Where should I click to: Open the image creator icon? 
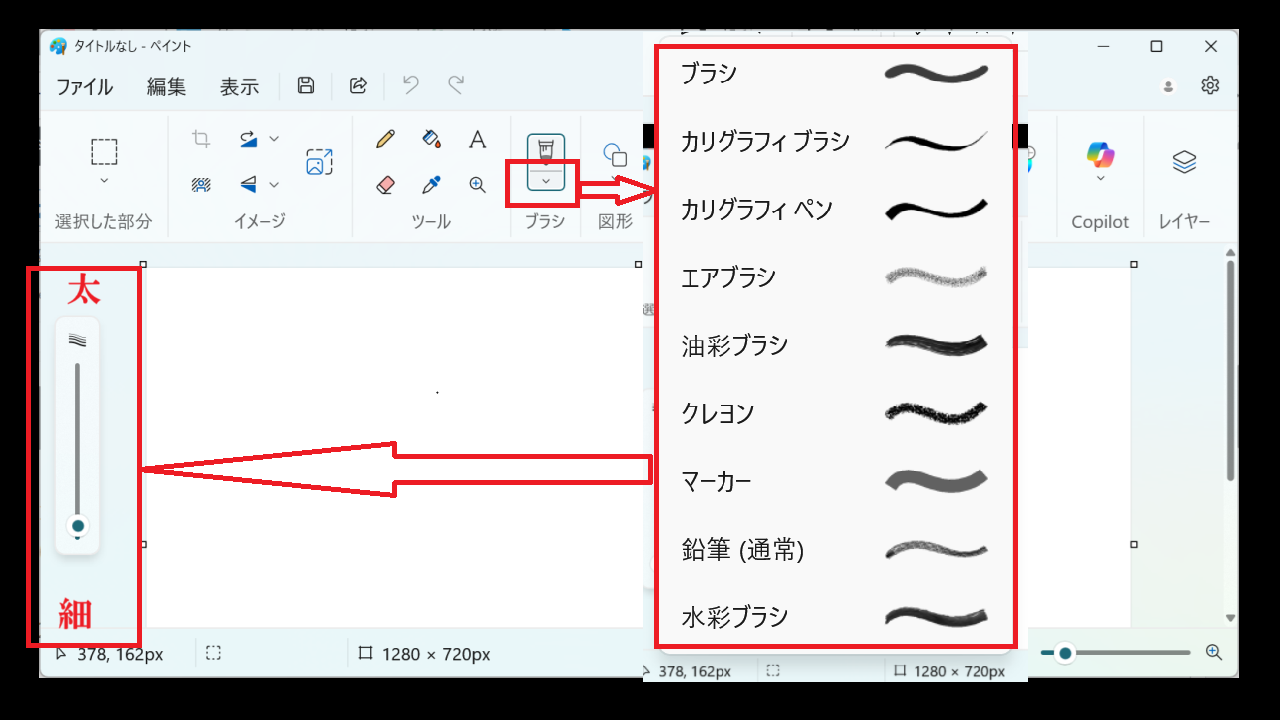[x=319, y=162]
